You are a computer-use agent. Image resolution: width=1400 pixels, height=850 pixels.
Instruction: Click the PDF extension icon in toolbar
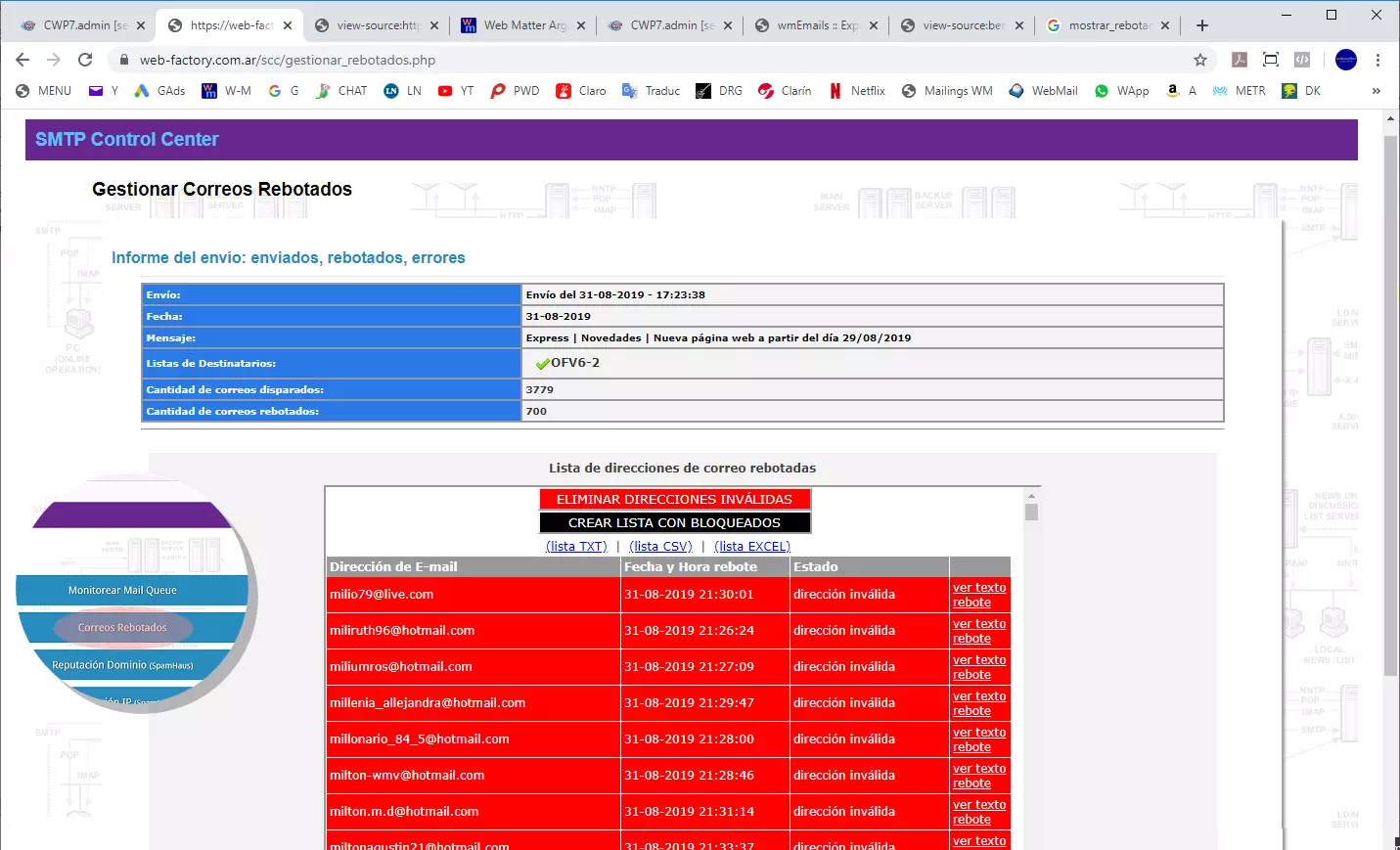1239,60
